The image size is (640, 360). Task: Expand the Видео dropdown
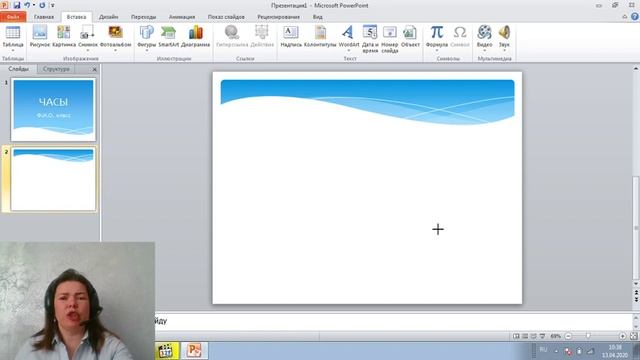tap(484, 50)
